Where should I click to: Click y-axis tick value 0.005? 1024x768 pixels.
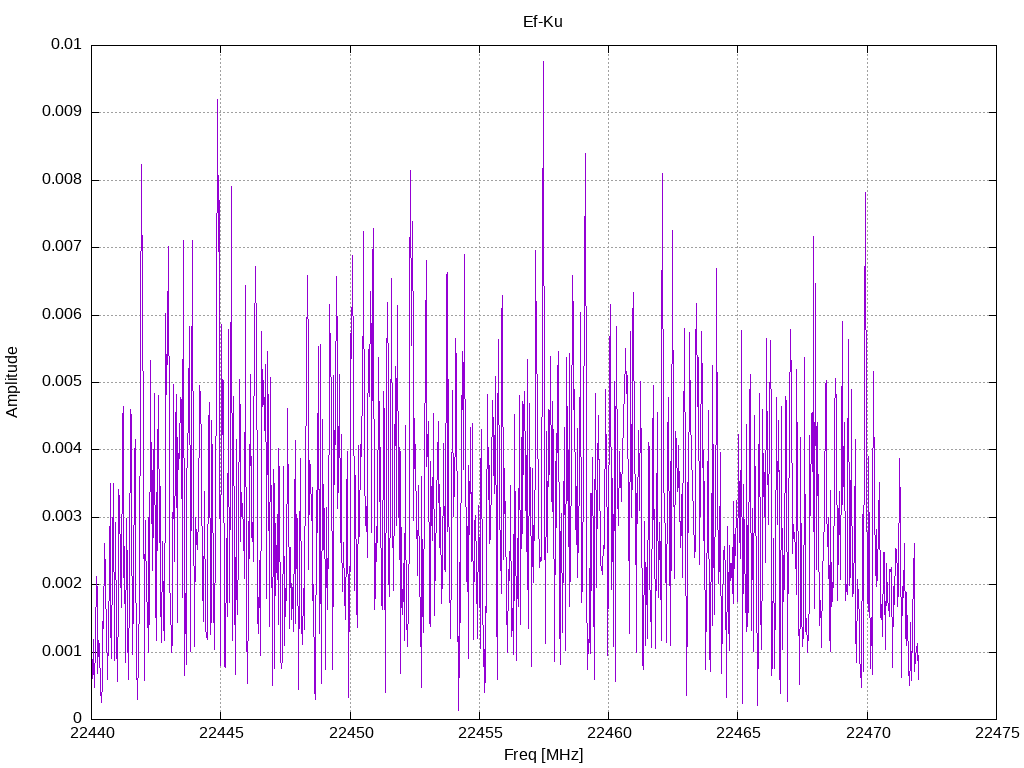[x=62, y=381]
